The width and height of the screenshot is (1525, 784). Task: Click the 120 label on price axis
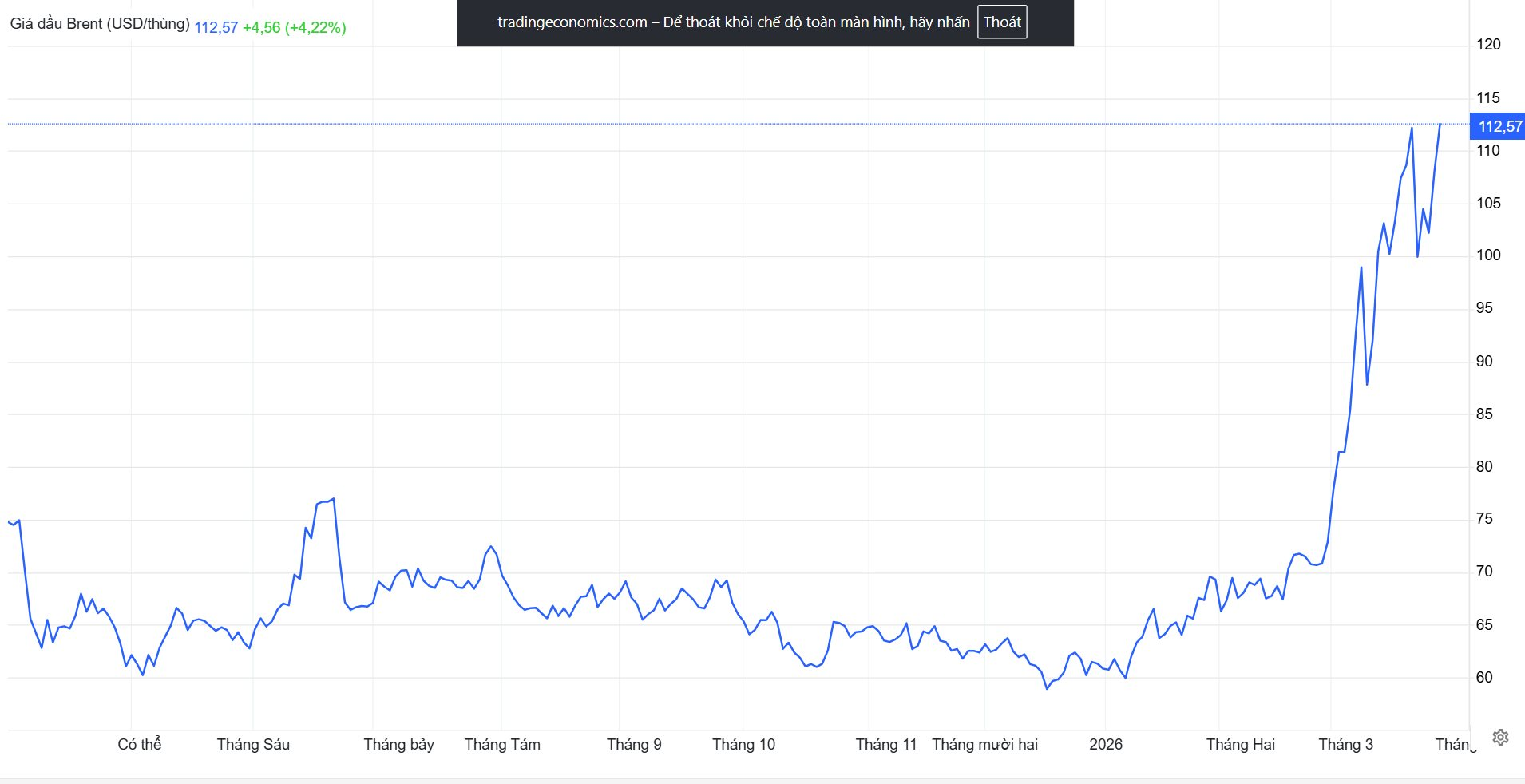pyautogui.click(x=1487, y=44)
